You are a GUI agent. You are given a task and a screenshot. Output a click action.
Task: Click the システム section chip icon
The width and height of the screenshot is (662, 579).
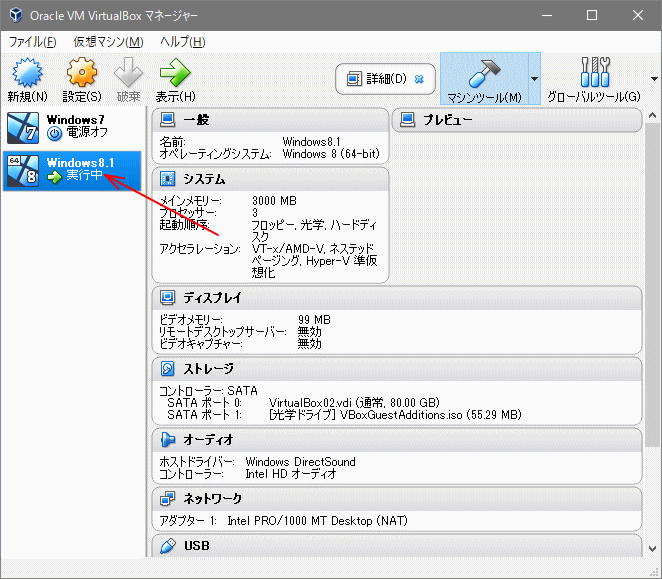click(x=168, y=179)
